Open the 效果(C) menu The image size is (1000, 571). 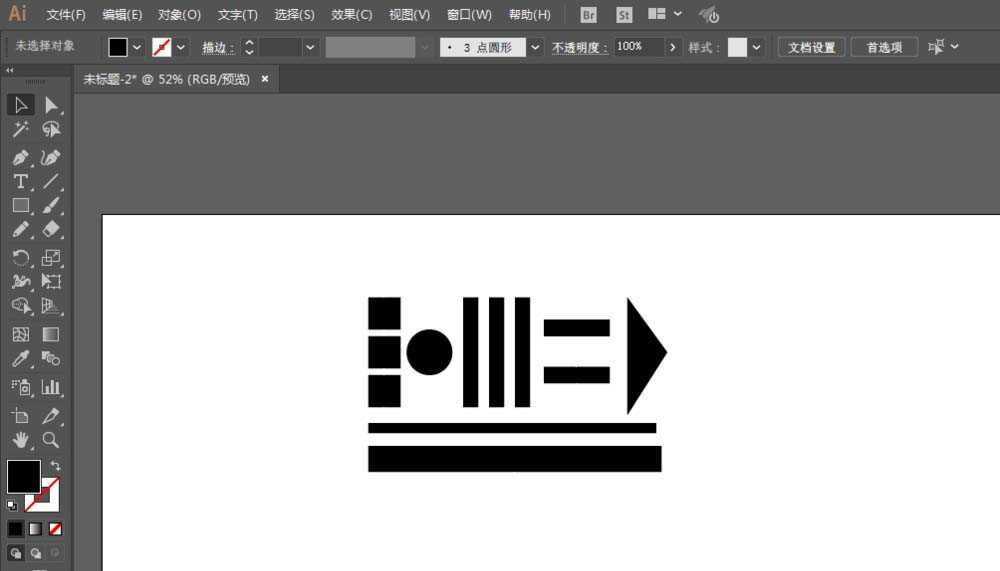[x=351, y=15]
